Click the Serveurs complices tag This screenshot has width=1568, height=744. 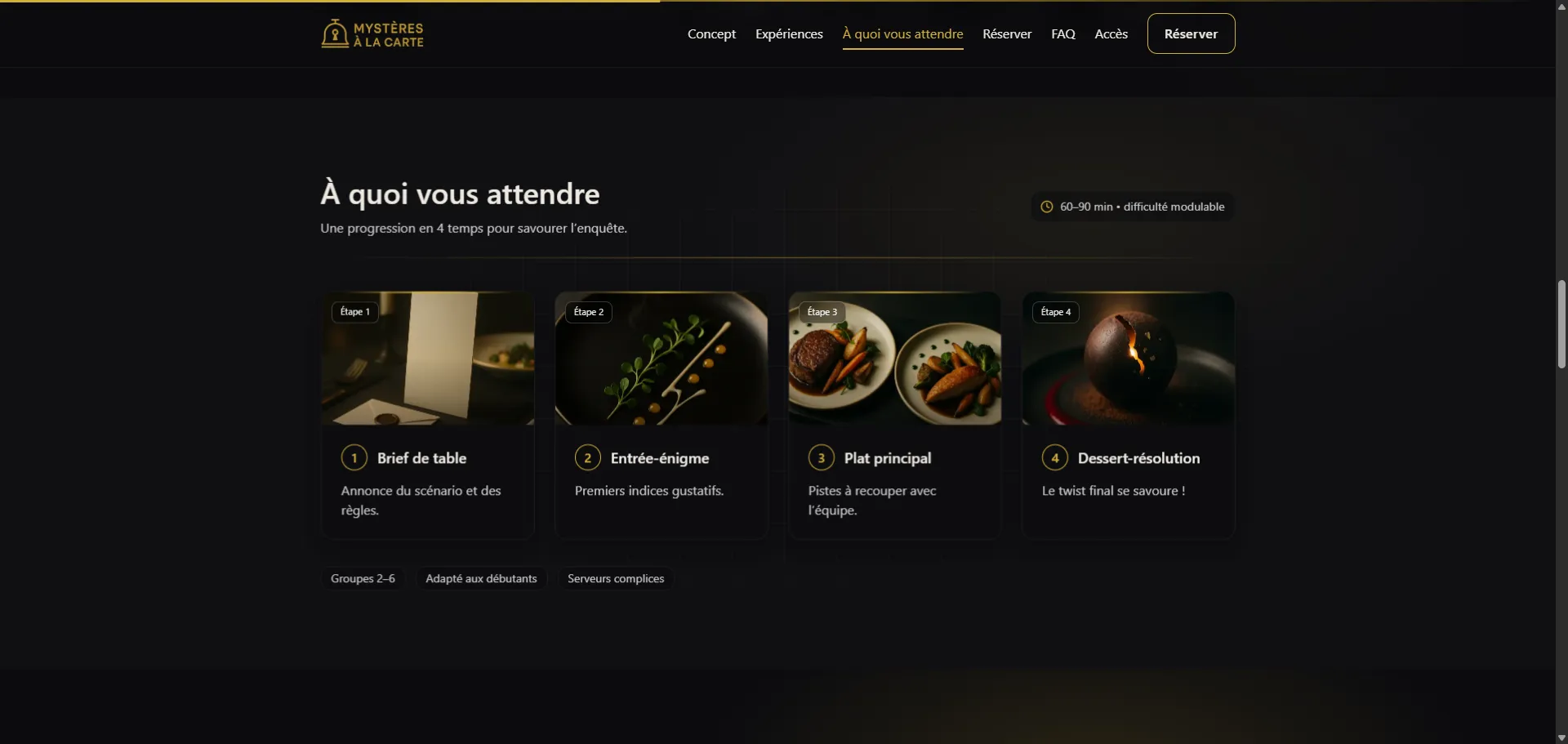[616, 578]
